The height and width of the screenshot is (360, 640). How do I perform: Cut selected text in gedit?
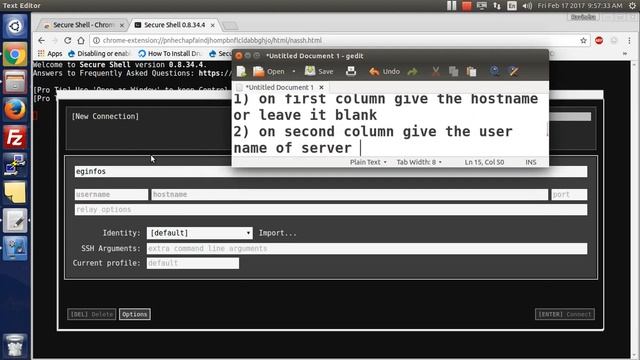point(436,72)
